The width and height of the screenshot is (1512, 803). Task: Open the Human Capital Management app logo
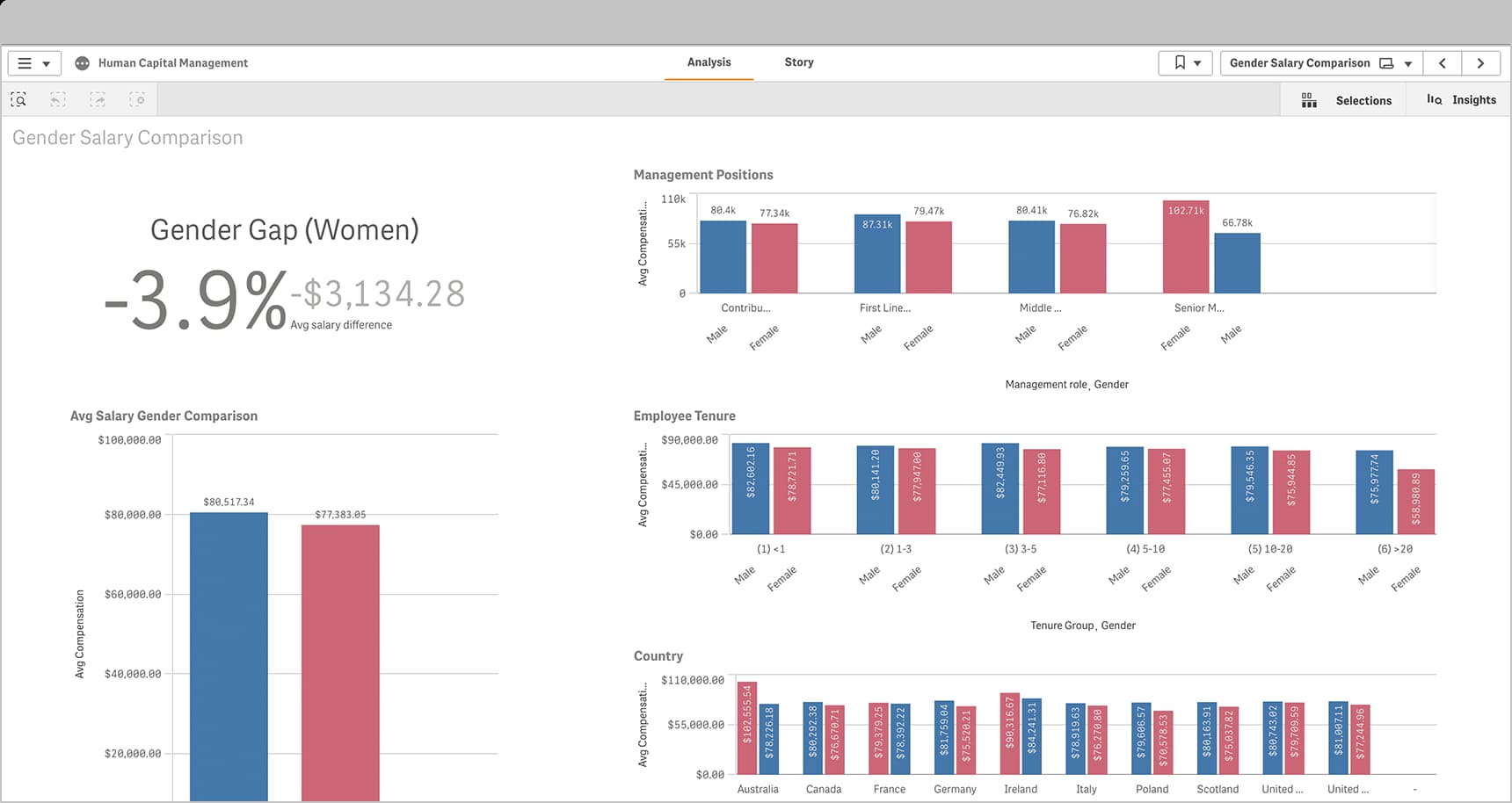click(82, 62)
